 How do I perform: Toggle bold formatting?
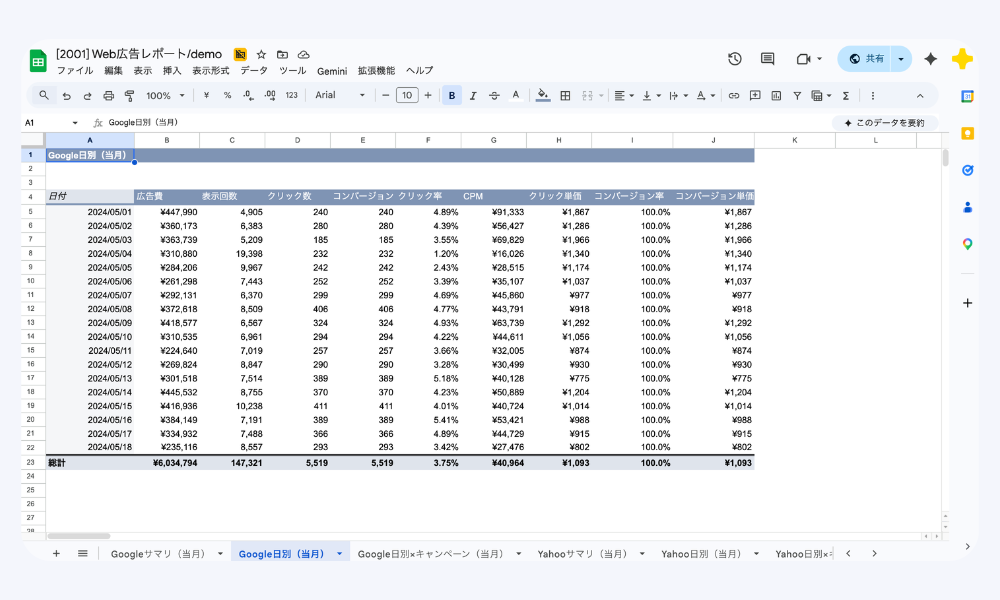click(x=452, y=96)
